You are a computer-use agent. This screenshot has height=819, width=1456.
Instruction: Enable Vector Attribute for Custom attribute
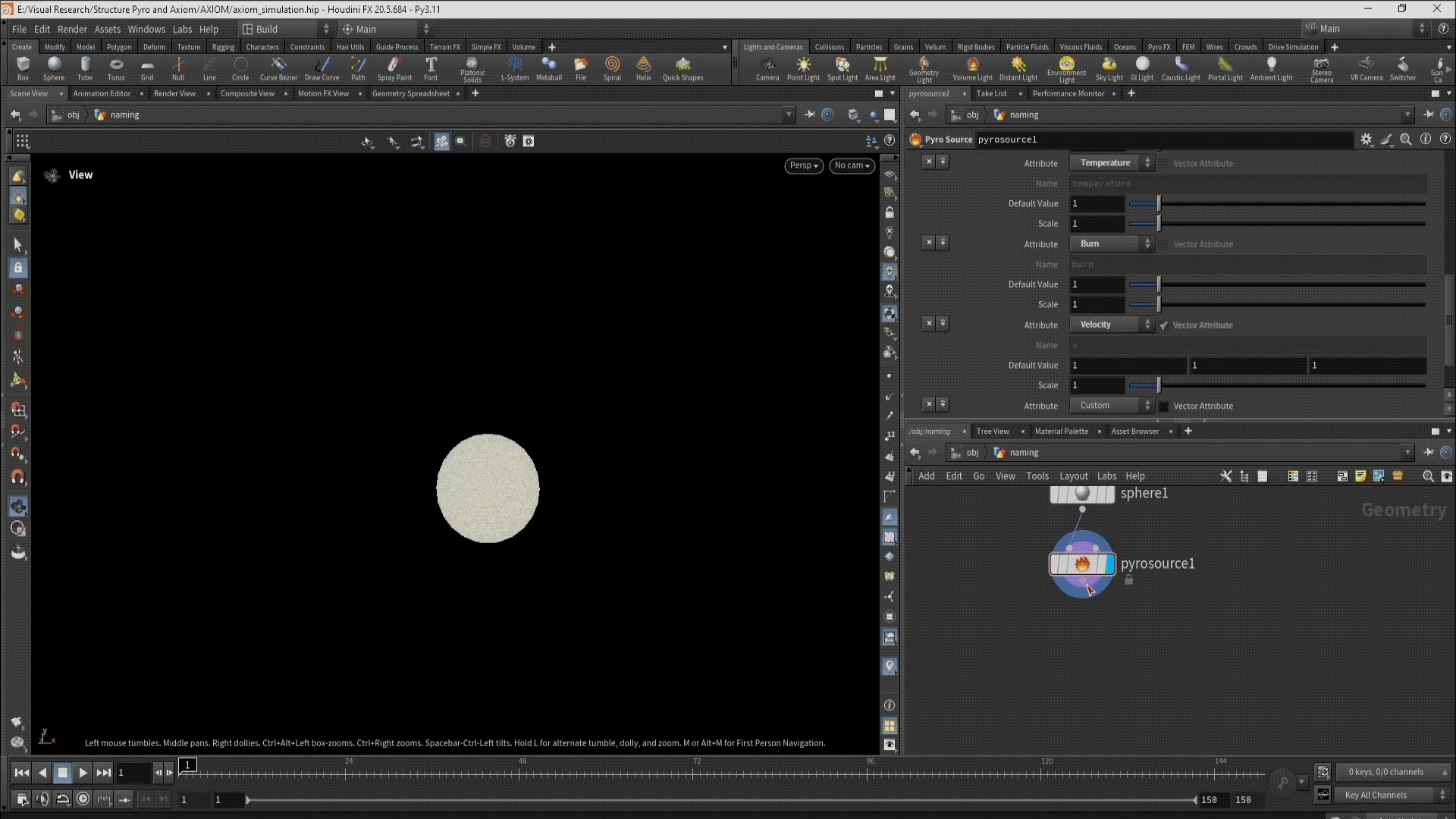tap(1164, 406)
